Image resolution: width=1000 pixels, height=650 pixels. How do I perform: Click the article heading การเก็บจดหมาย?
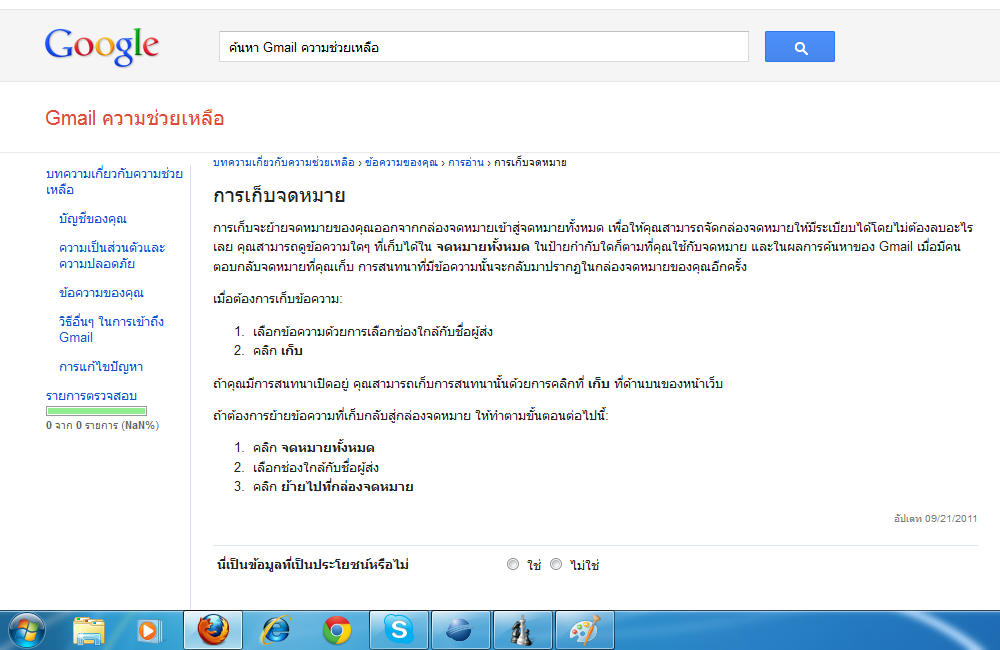coord(279,195)
